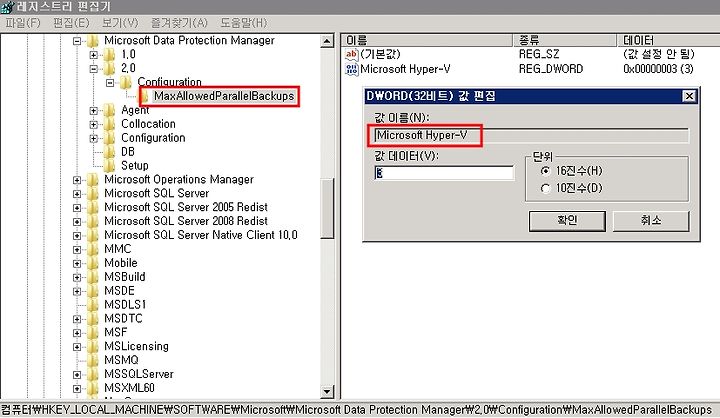Expand Microsoft SQL Server 2005 Redist key
Screen dimensions: 720x418
[x=77, y=208]
